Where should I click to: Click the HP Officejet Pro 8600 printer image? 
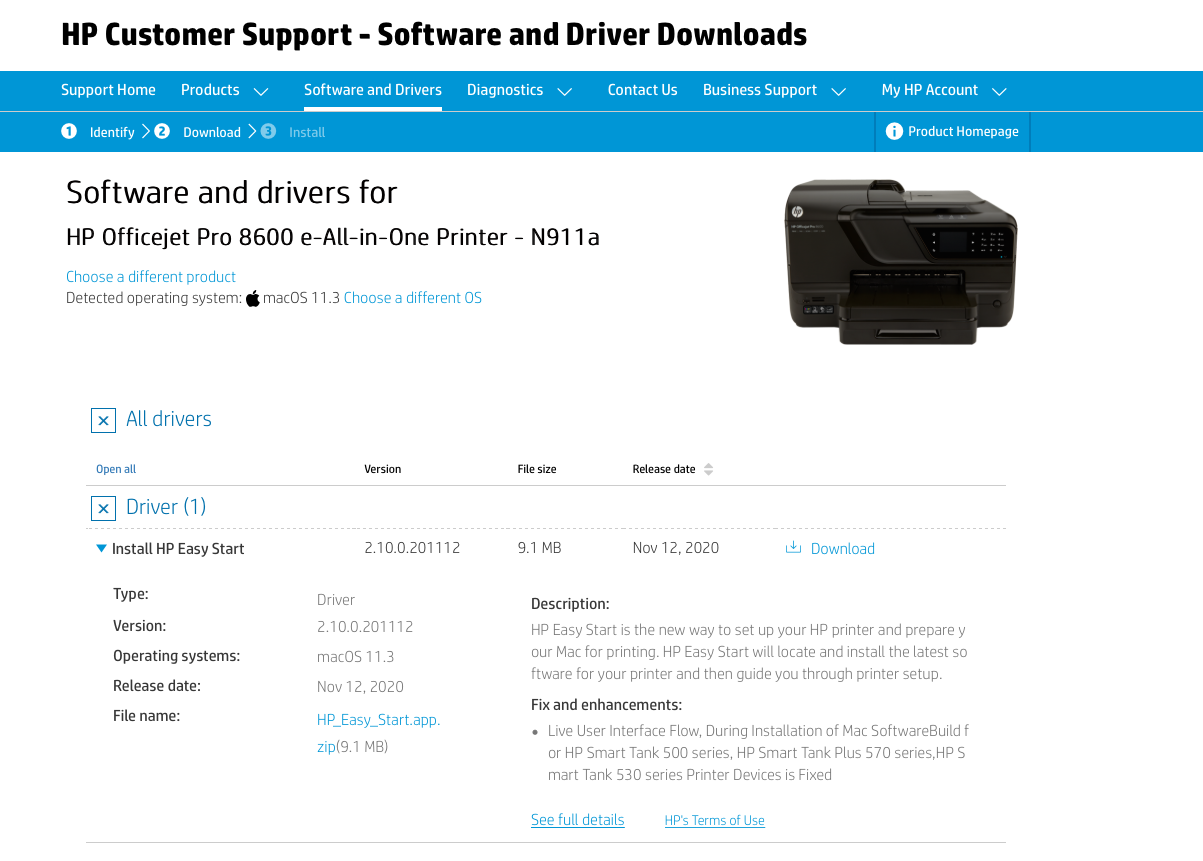point(902,261)
